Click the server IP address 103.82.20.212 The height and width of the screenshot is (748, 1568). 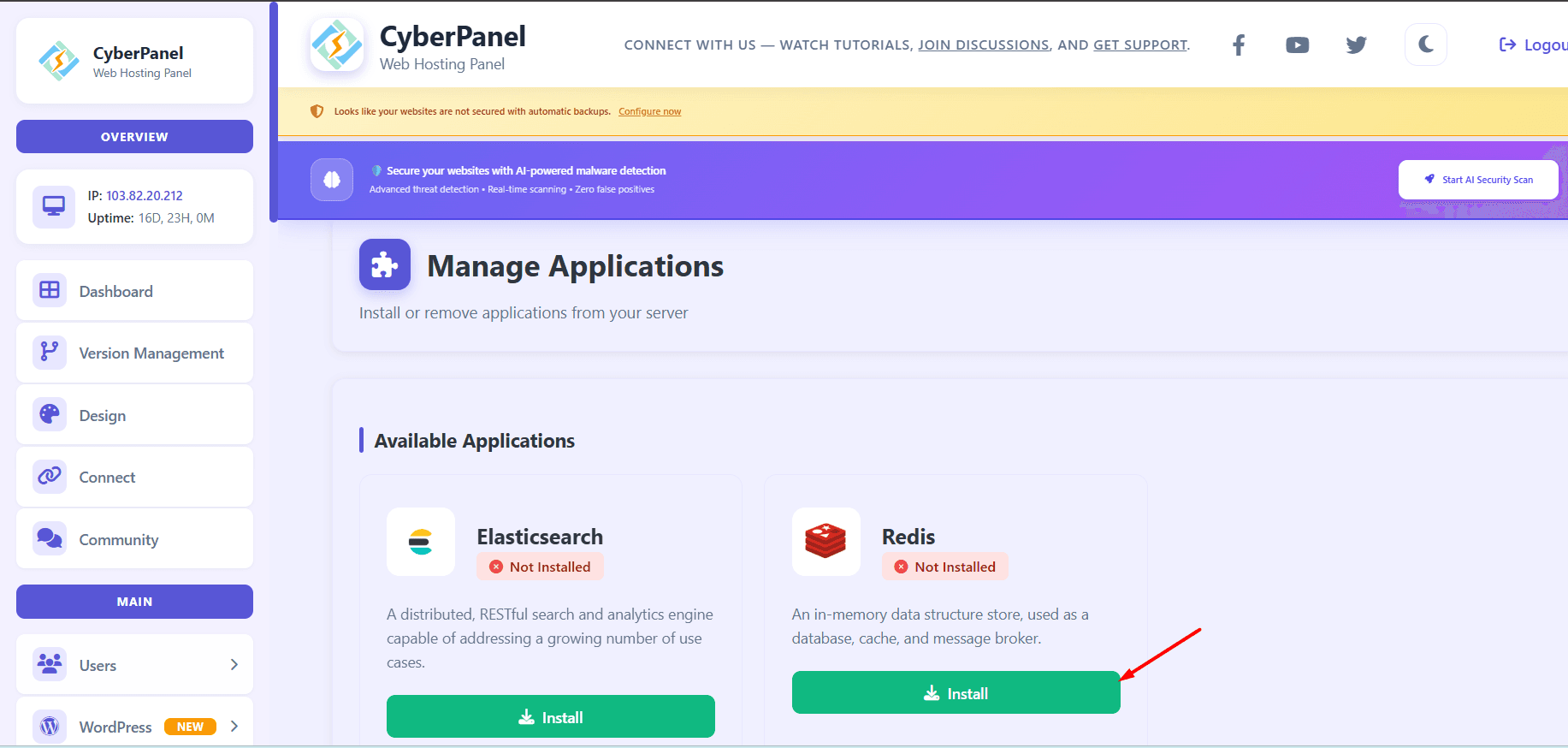coord(144,196)
